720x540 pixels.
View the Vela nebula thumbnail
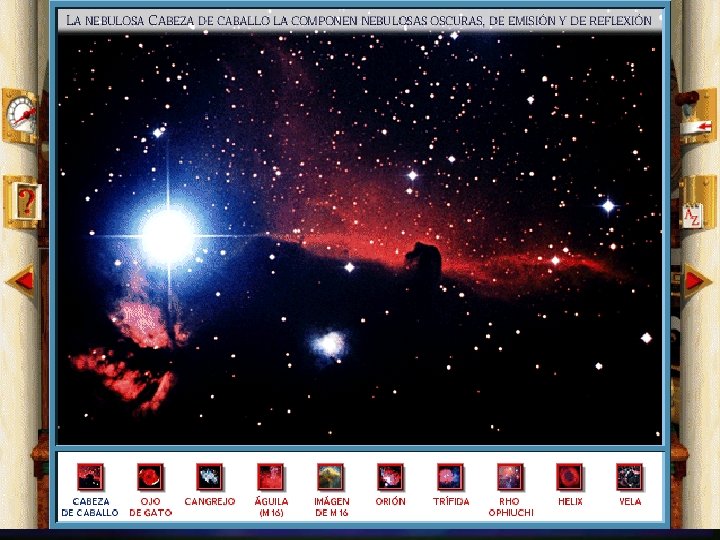tap(630, 477)
